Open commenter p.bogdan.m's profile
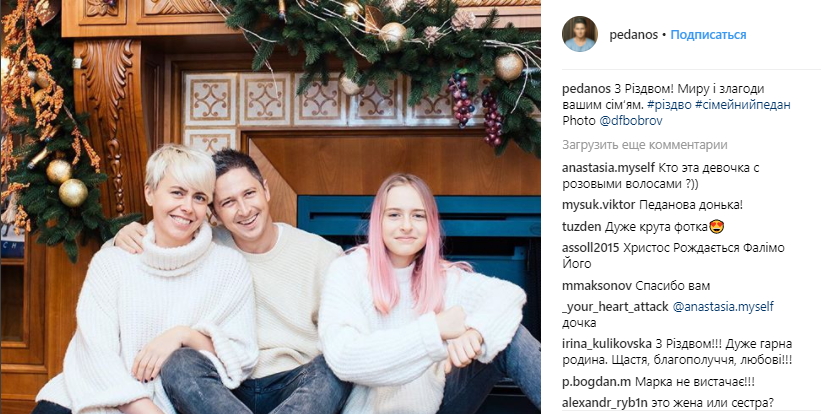Screen dimensions: 826x414 tap(597, 382)
